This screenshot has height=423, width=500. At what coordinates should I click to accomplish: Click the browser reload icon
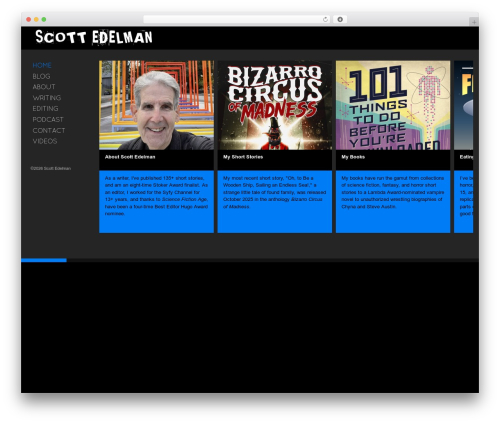[x=325, y=19]
